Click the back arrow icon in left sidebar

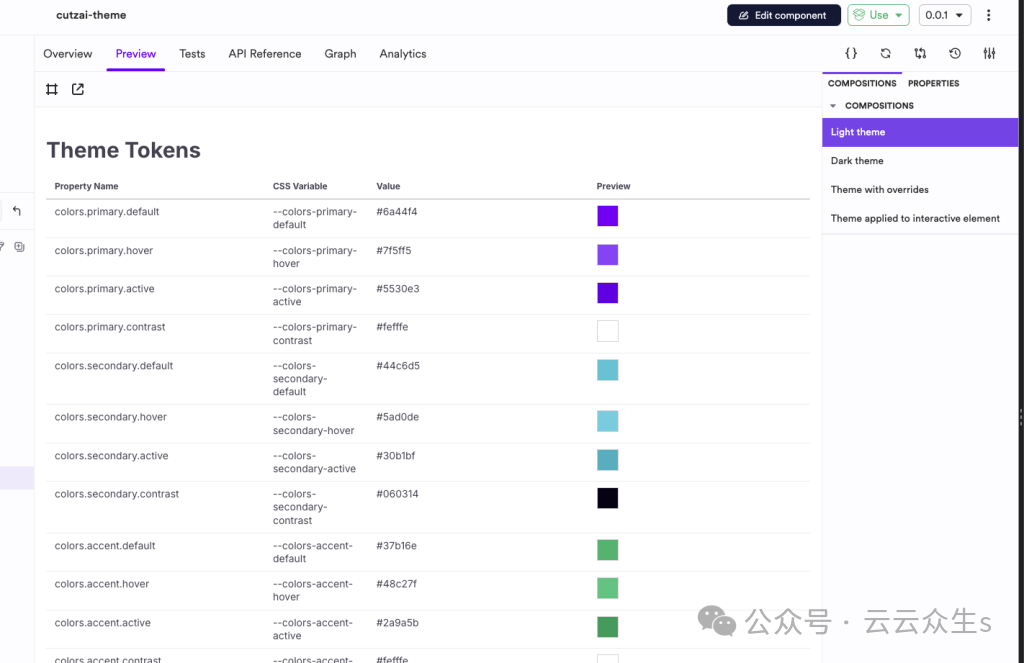click(x=17, y=211)
